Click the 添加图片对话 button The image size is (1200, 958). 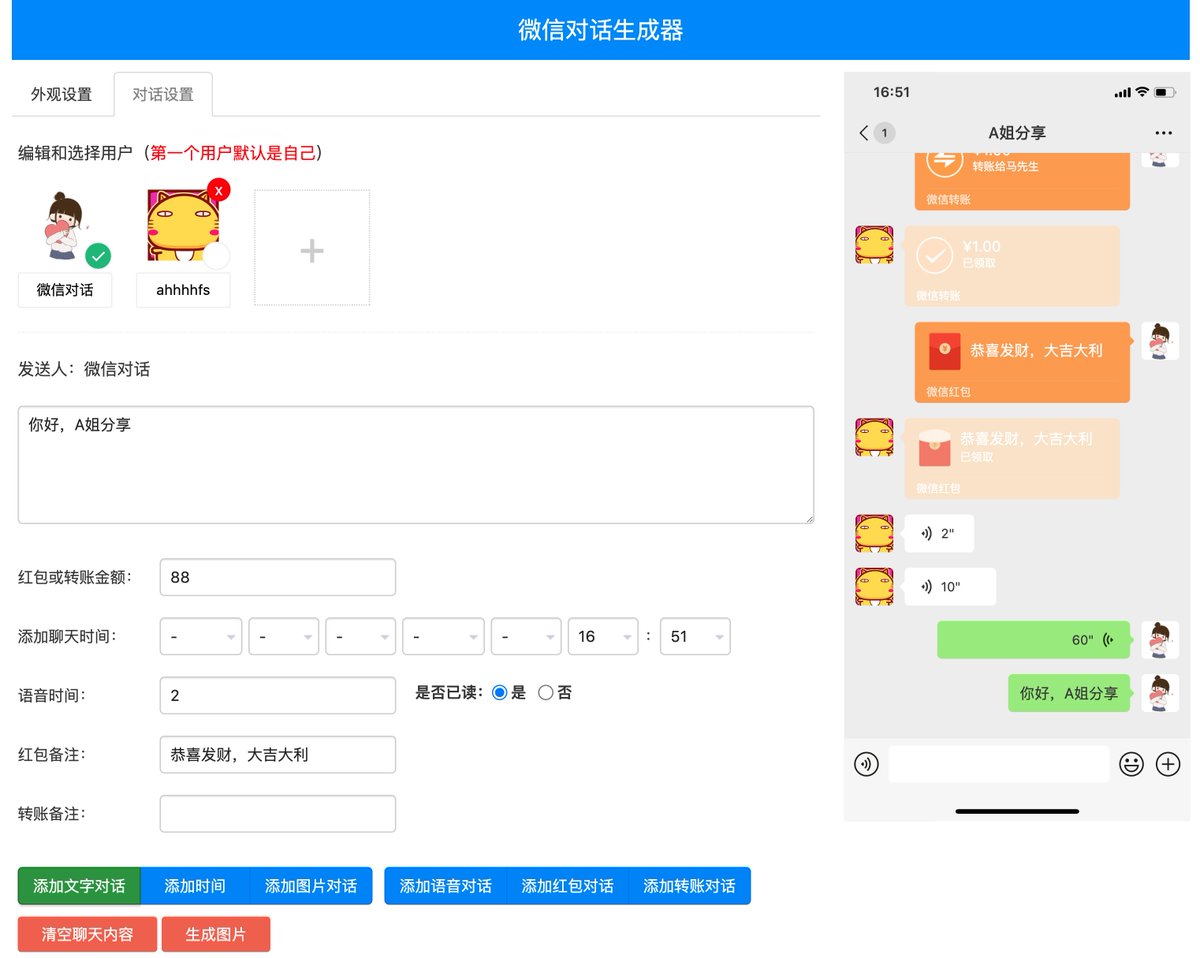click(311, 886)
